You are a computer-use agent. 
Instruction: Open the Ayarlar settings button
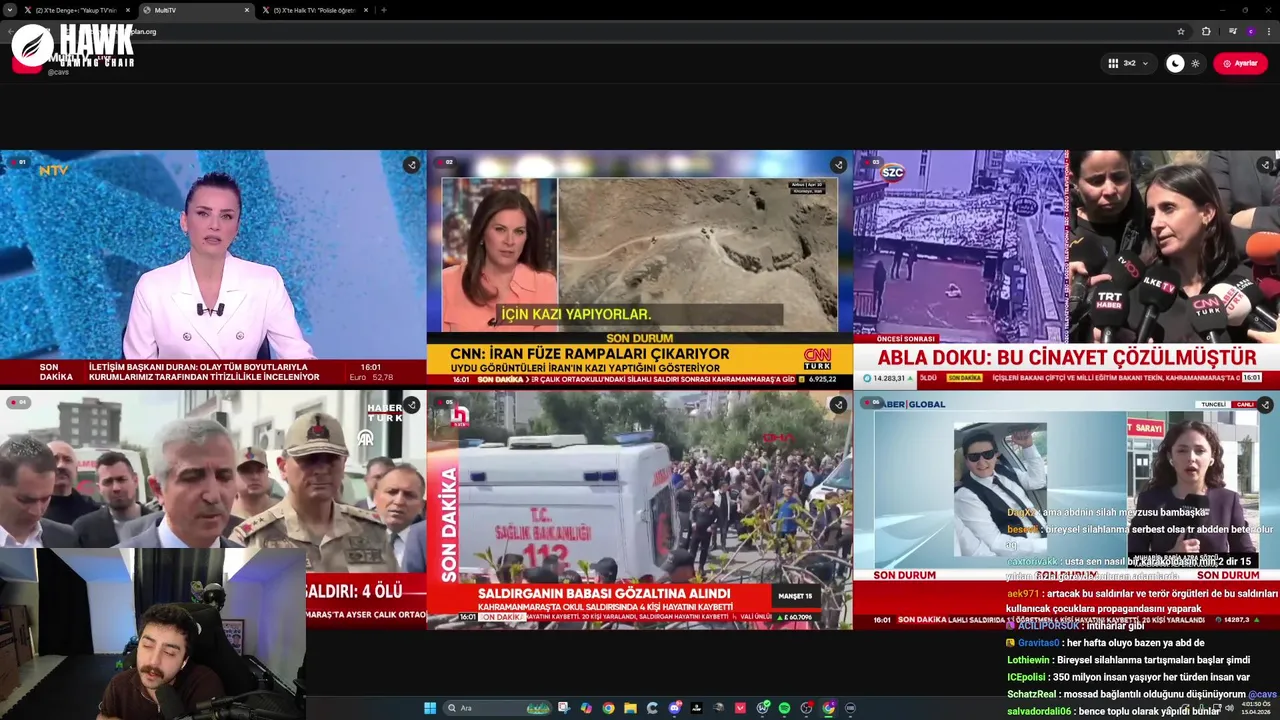1240,63
